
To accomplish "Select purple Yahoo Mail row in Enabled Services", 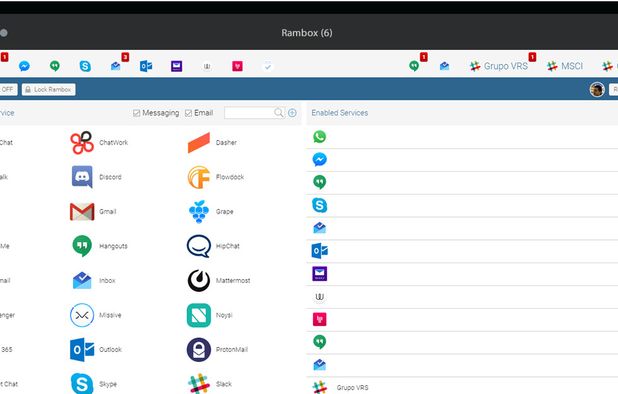I will (462, 274).
